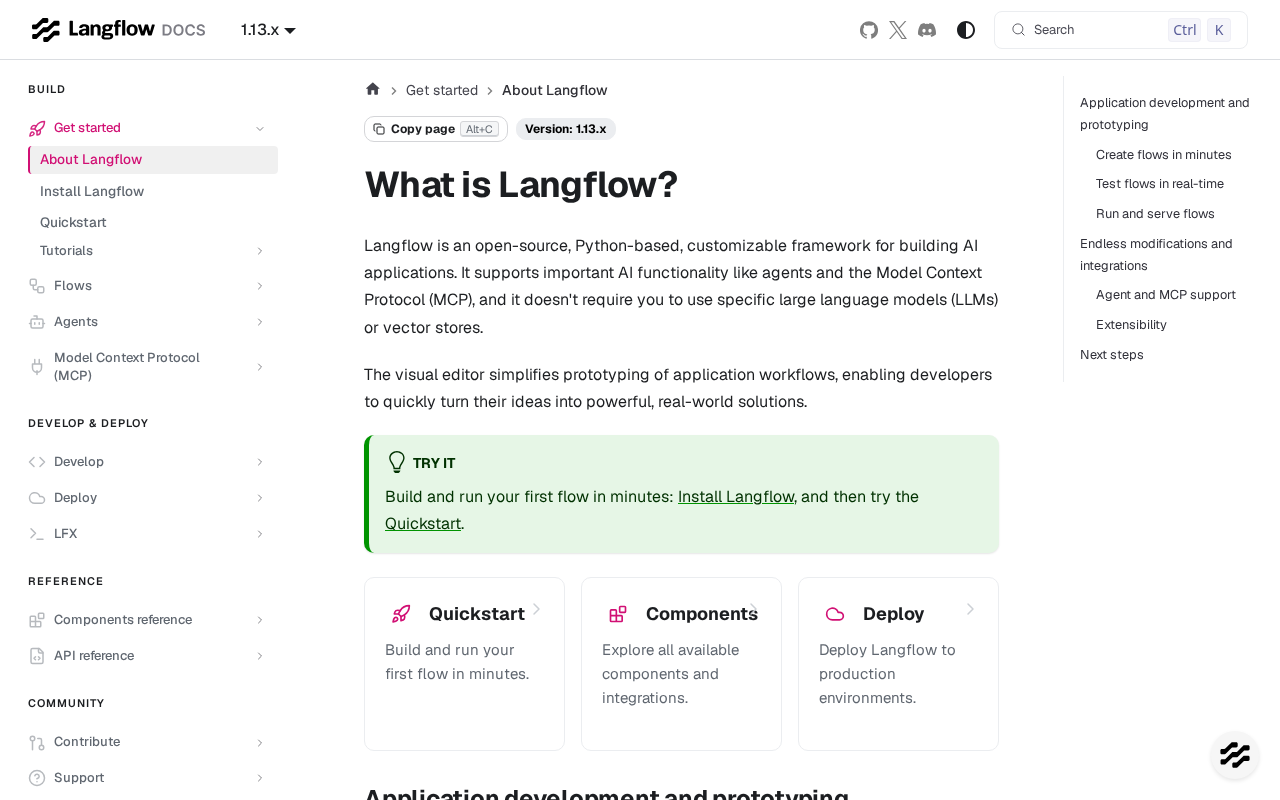Viewport: 1280px width, 800px height.
Task: Open the 1.13.x version dropdown
Action: [268, 30]
